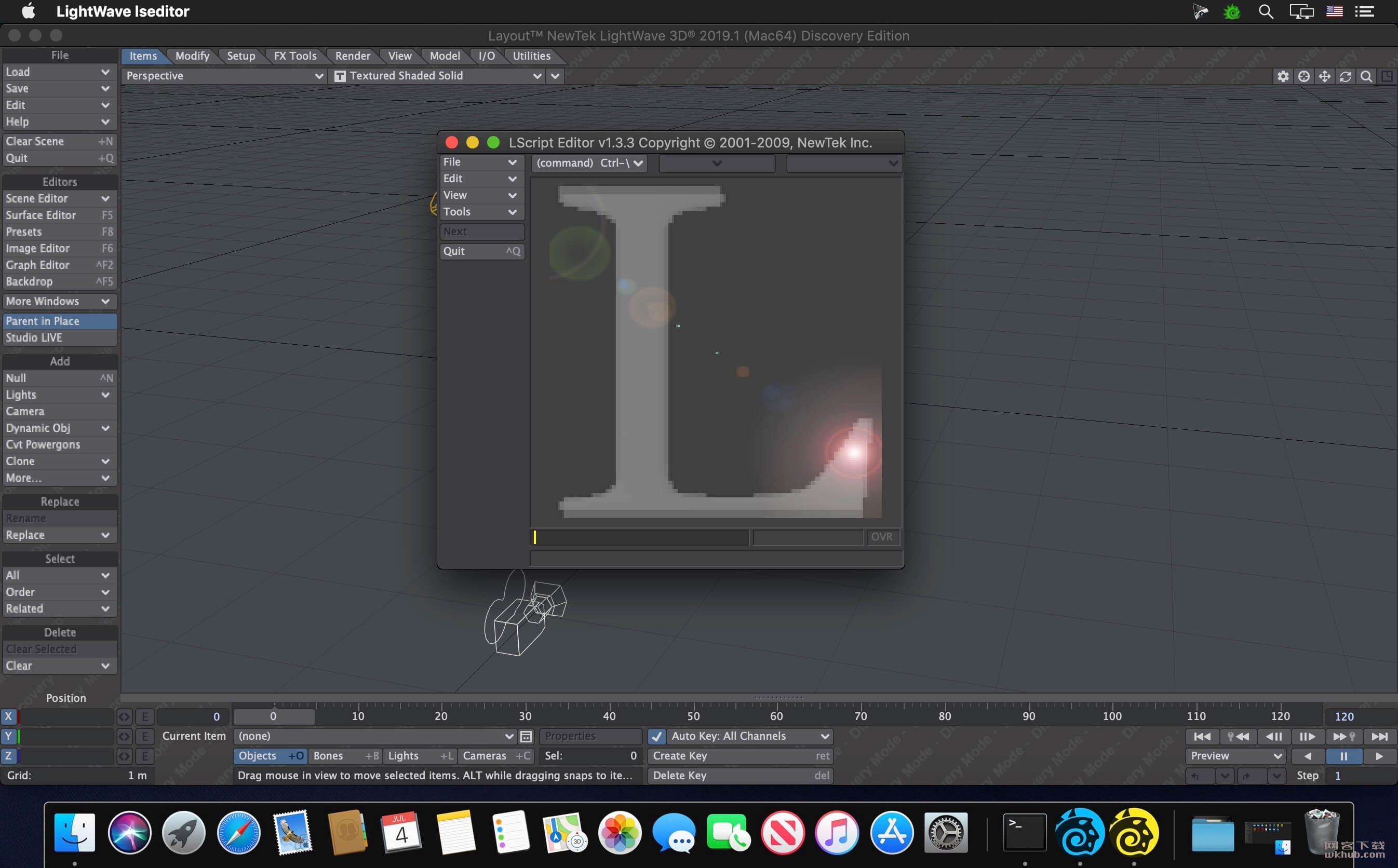Click the Y row envelope E button
This screenshot has height=868, width=1398.
pyautogui.click(x=145, y=737)
